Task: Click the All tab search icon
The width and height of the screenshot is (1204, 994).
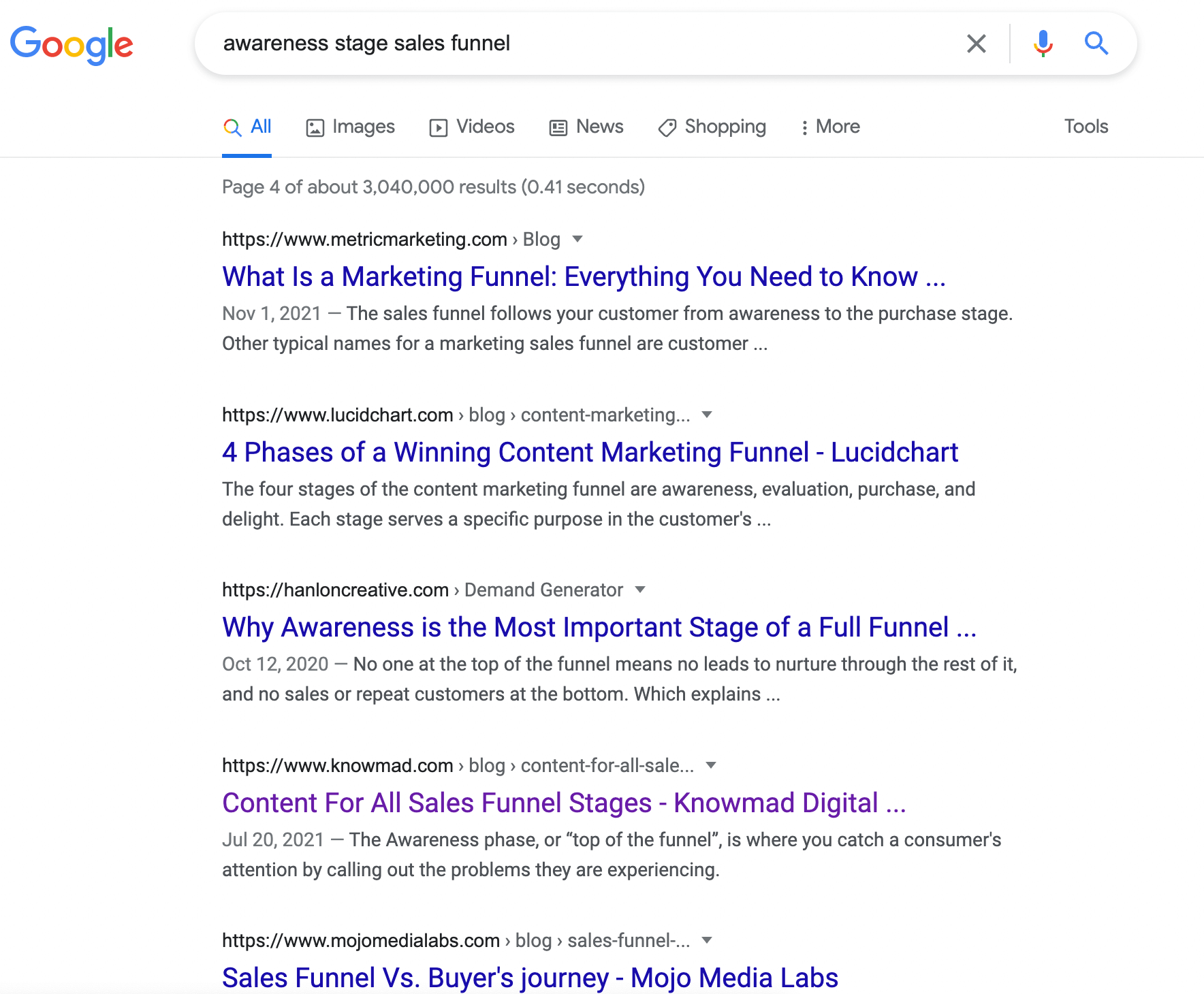Action: [x=232, y=127]
